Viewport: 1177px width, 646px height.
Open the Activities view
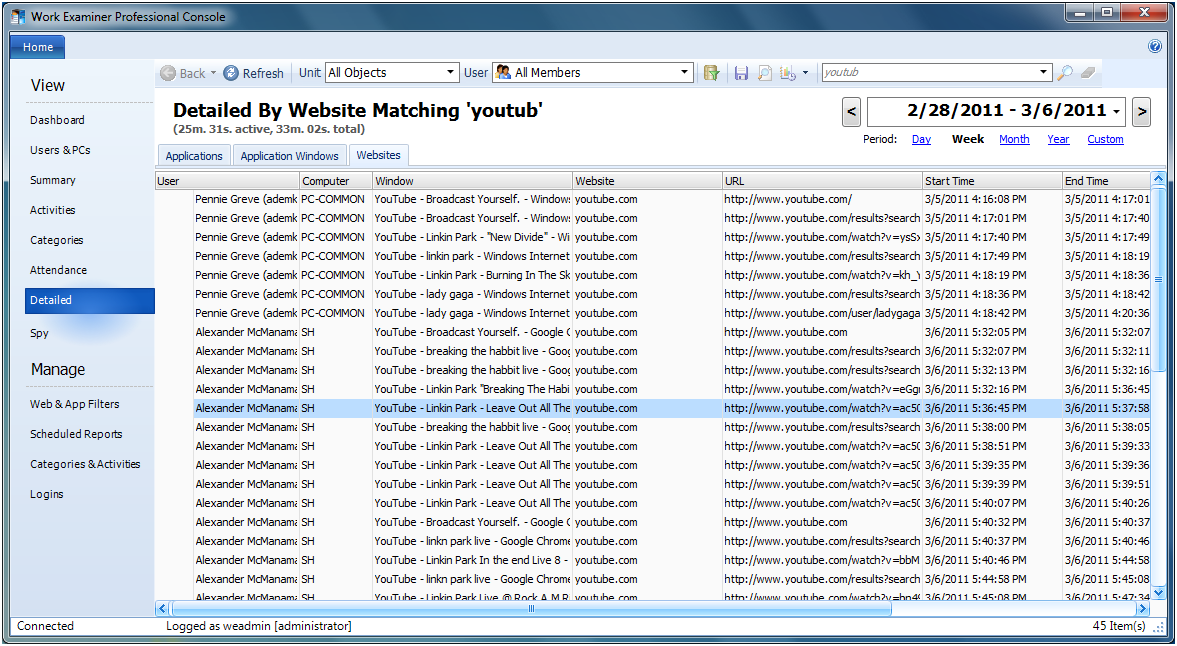pyautogui.click(x=53, y=210)
